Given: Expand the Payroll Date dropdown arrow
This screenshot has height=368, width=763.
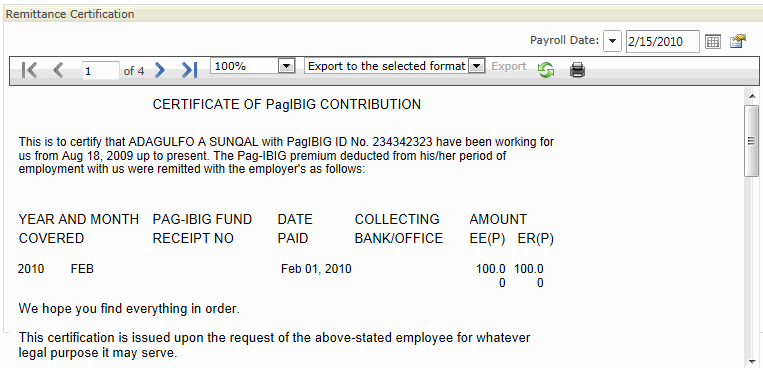Looking at the screenshot, I should (x=612, y=41).
